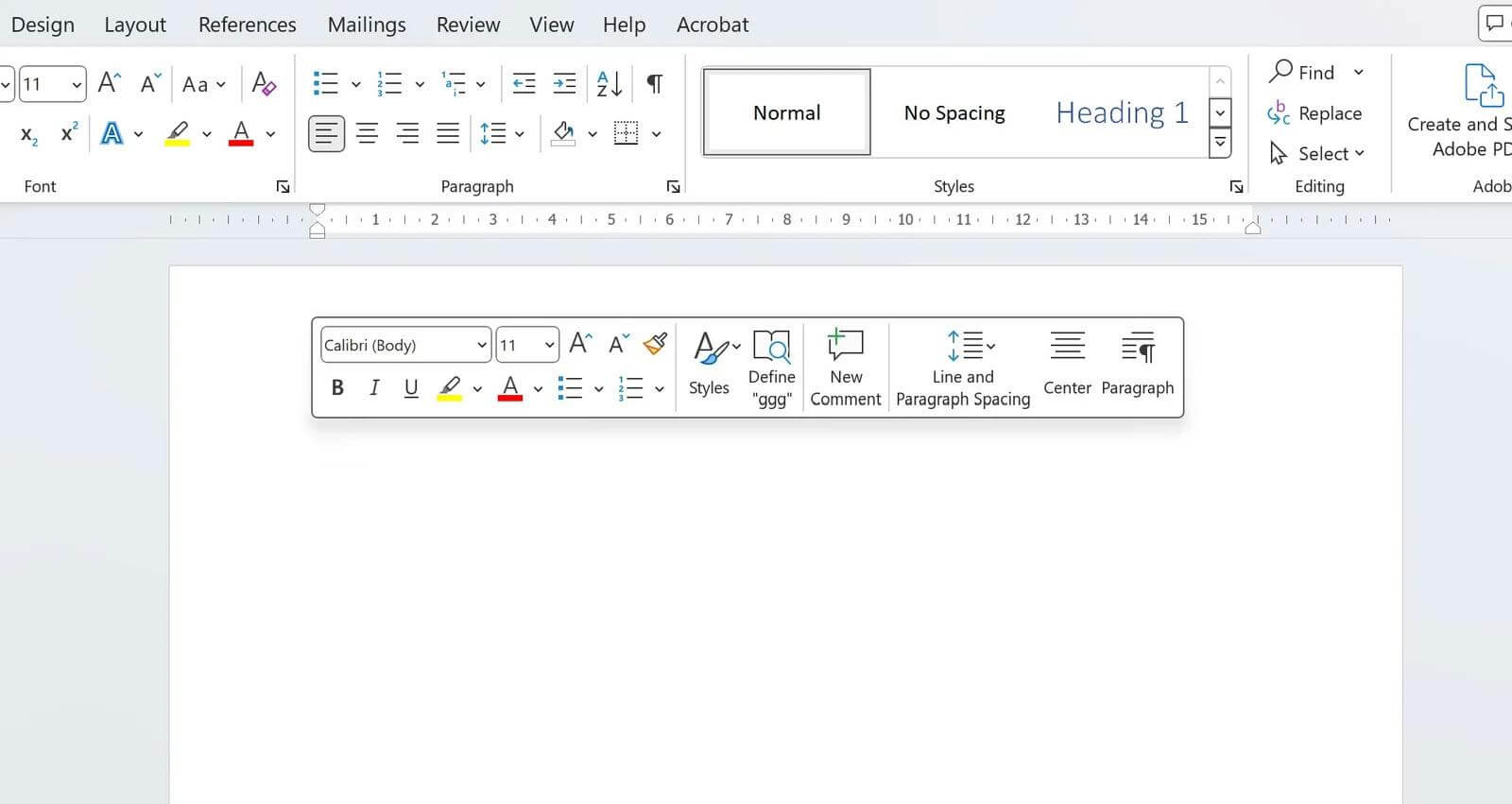Toggle Italic in mini toolbar
Screen dimensions: 1512x804
[x=374, y=387]
